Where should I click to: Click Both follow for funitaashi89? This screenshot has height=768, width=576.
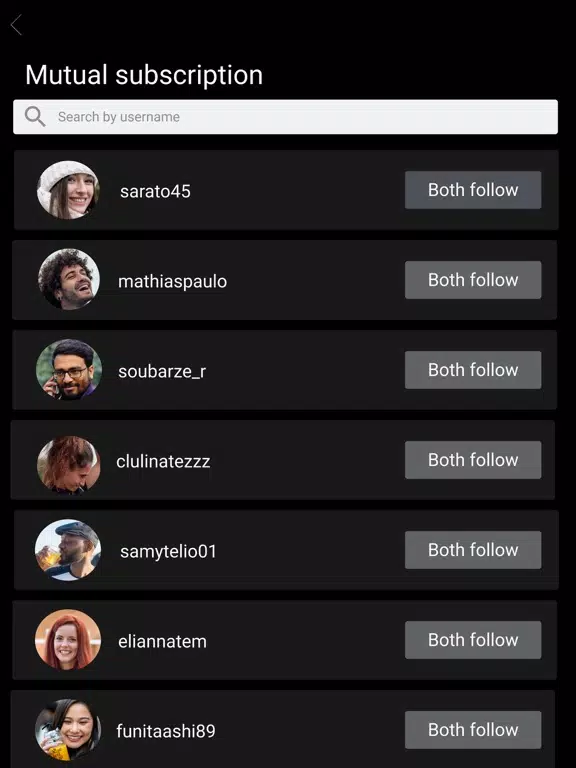point(473,730)
